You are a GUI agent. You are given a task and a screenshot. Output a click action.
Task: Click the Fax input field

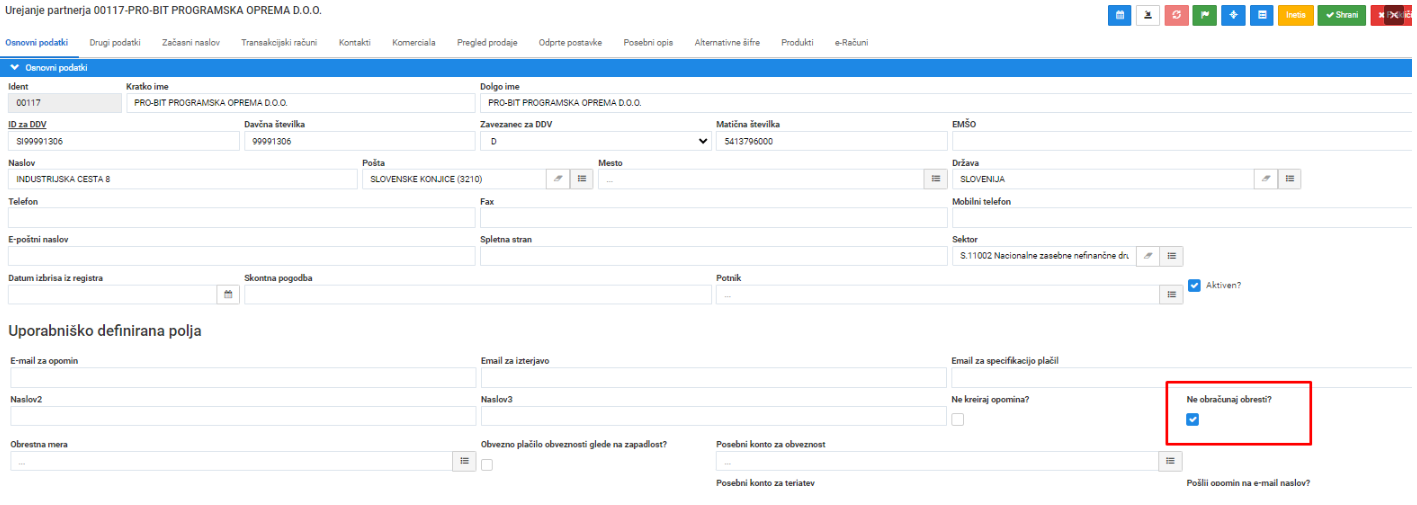point(714,217)
